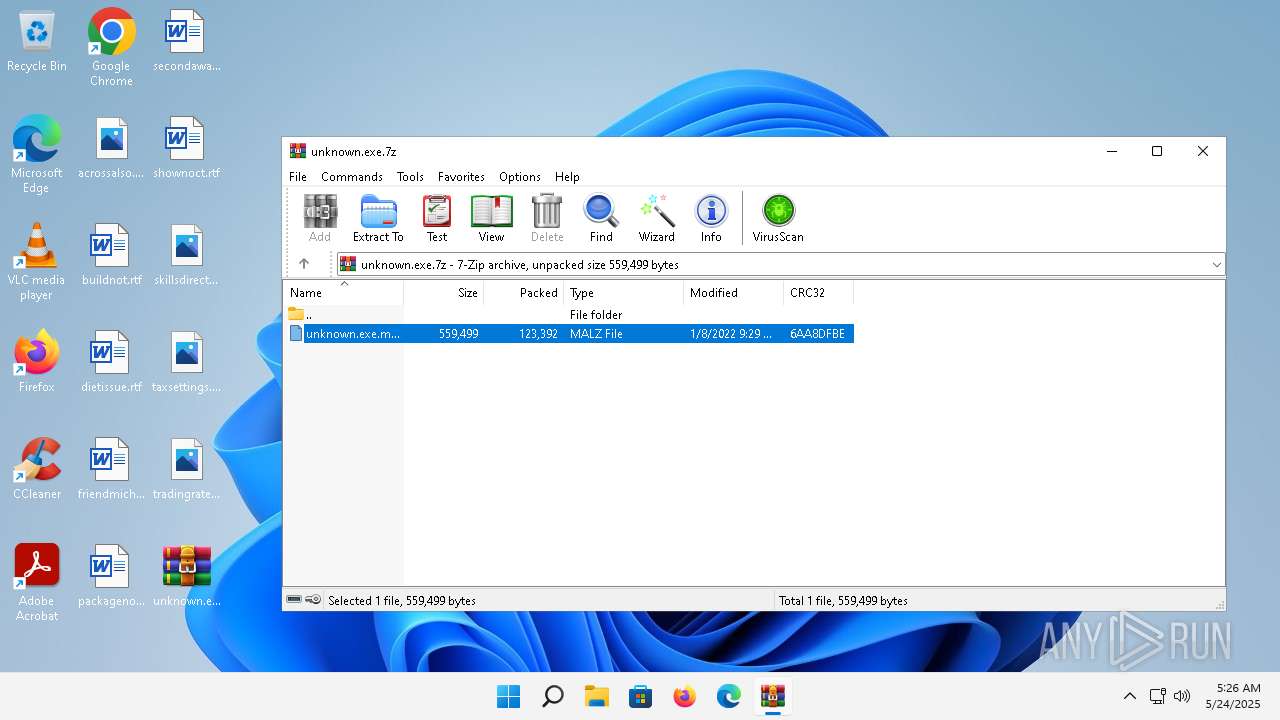Click the status bar drive icon

(294, 600)
